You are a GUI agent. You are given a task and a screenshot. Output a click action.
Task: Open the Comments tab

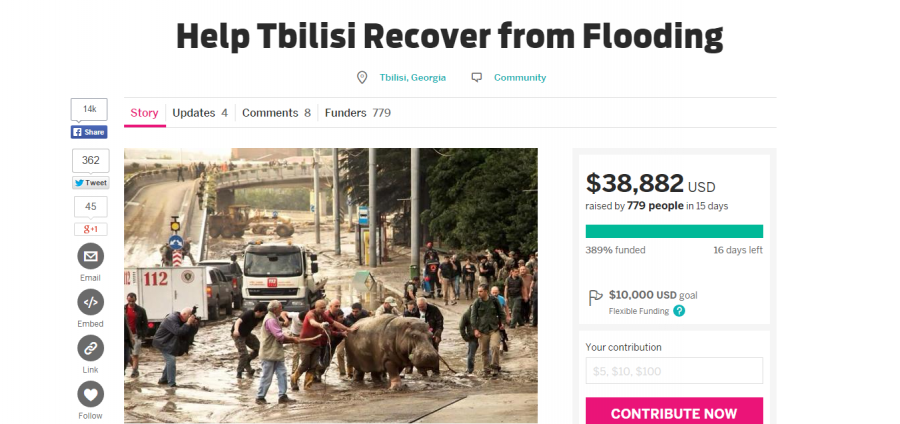tap(276, 113)
